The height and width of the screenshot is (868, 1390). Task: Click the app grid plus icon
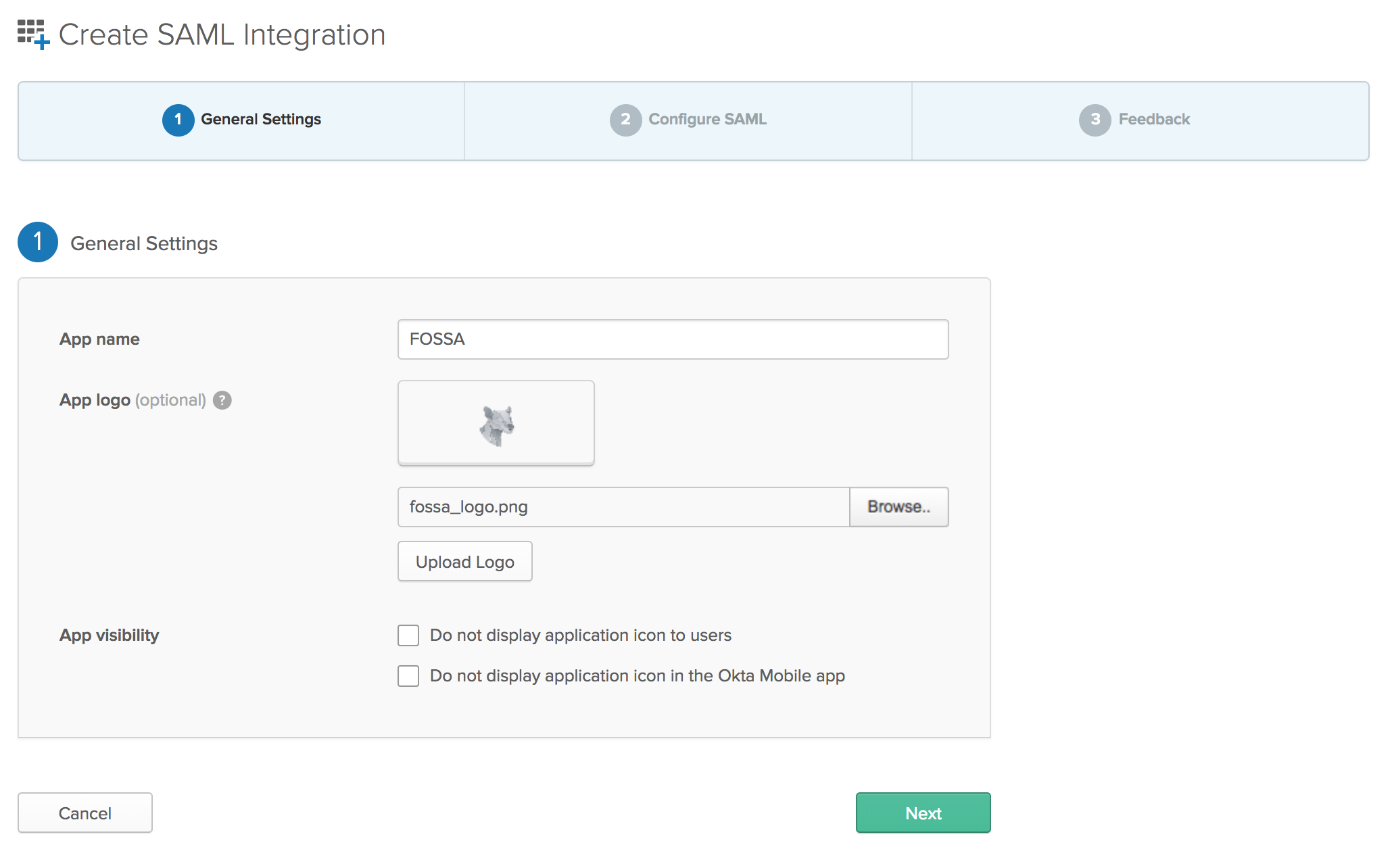pos(32,34)
